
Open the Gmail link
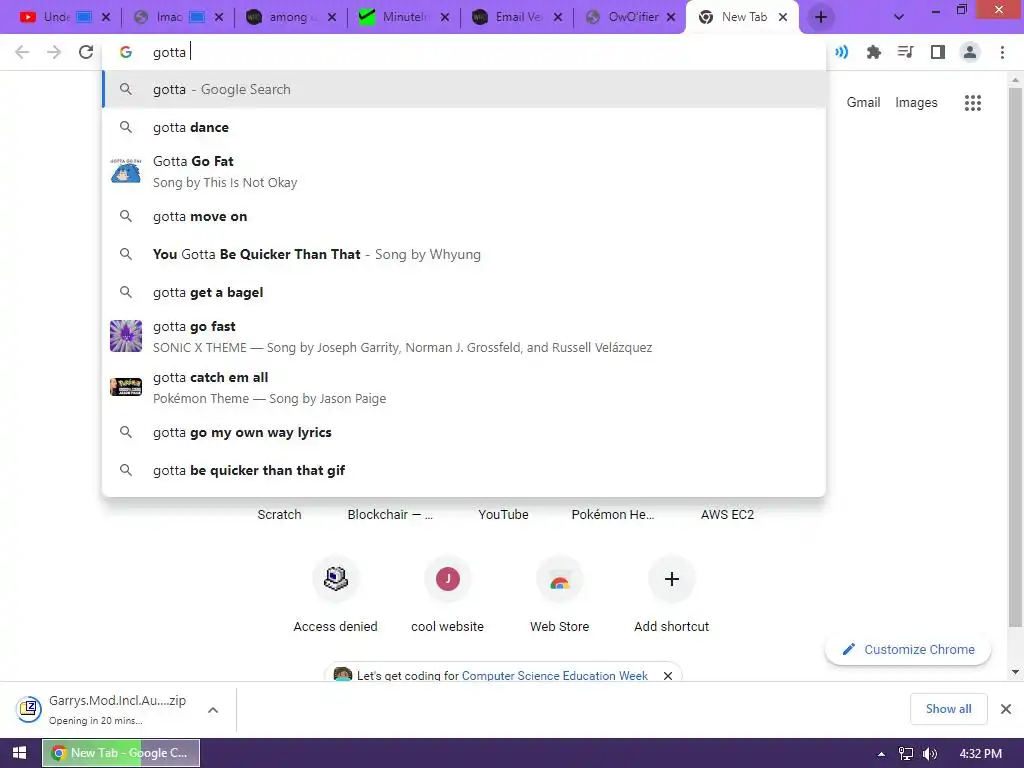coord(863,103)
